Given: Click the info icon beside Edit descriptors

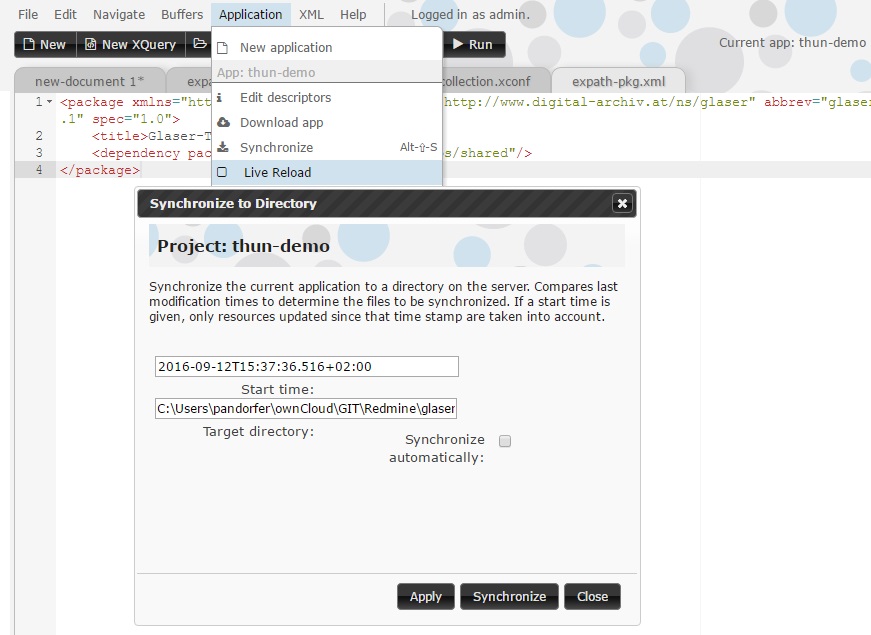Looking at the screenshot, I should click(219, 98).
